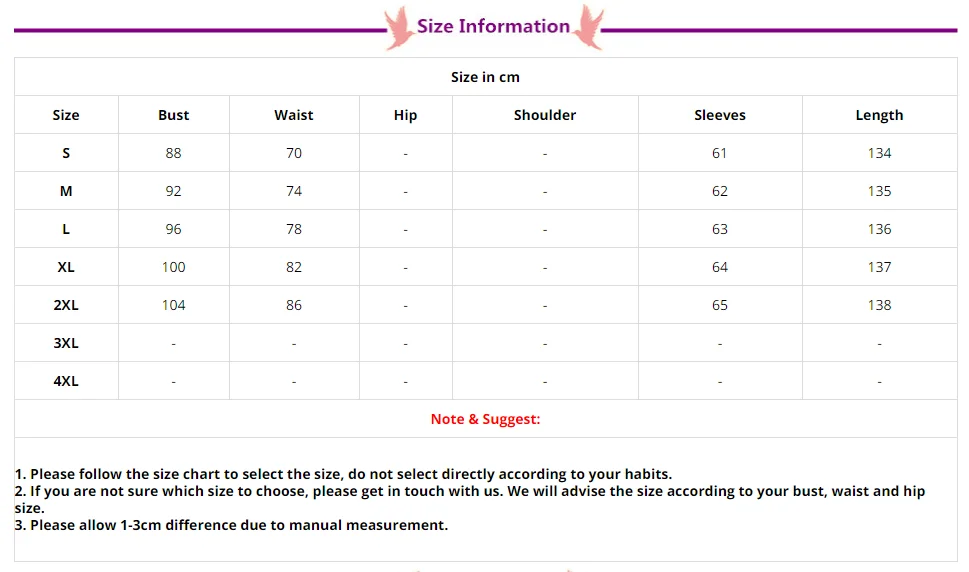Click bust value 88

[x=174, y=153]
